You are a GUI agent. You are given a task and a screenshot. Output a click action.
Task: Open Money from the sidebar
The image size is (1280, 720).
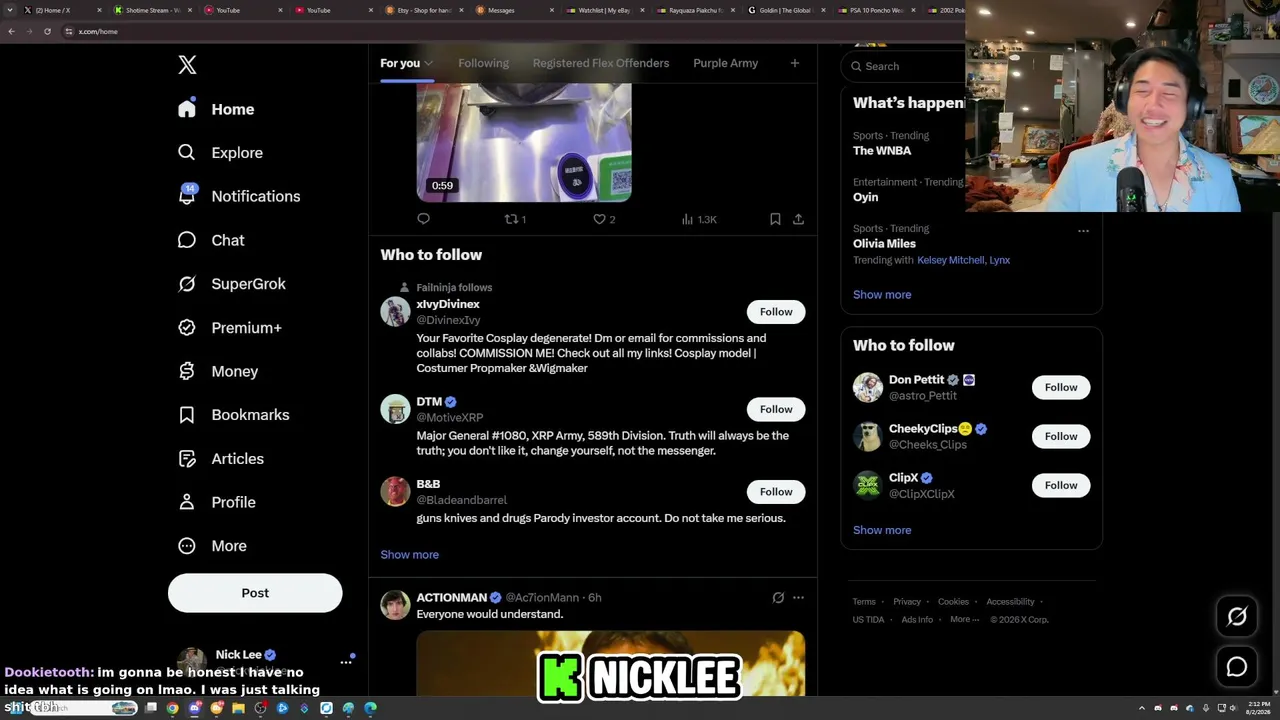tap(217, 371)
